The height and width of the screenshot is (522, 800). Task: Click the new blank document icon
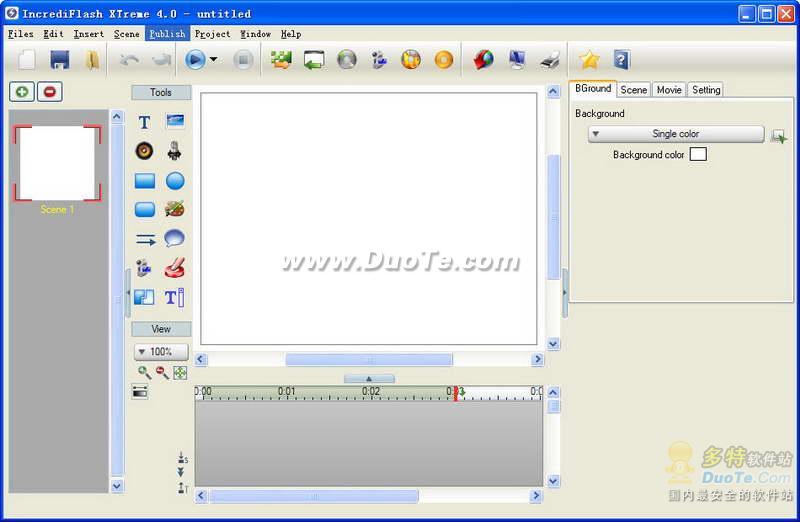27,60
